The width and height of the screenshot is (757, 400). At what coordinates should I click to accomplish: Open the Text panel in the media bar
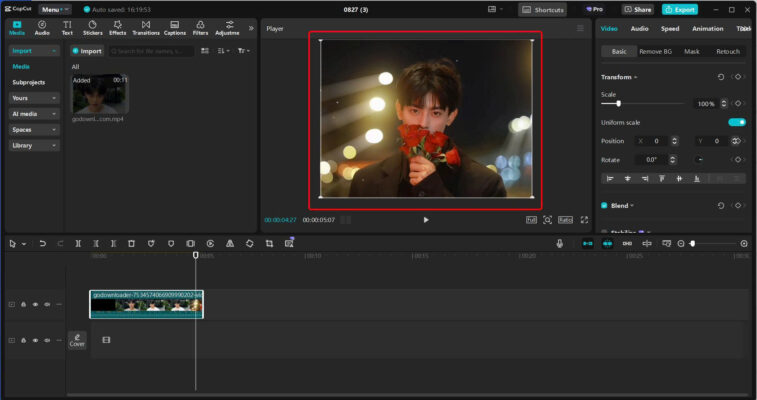tap(67, 28)
